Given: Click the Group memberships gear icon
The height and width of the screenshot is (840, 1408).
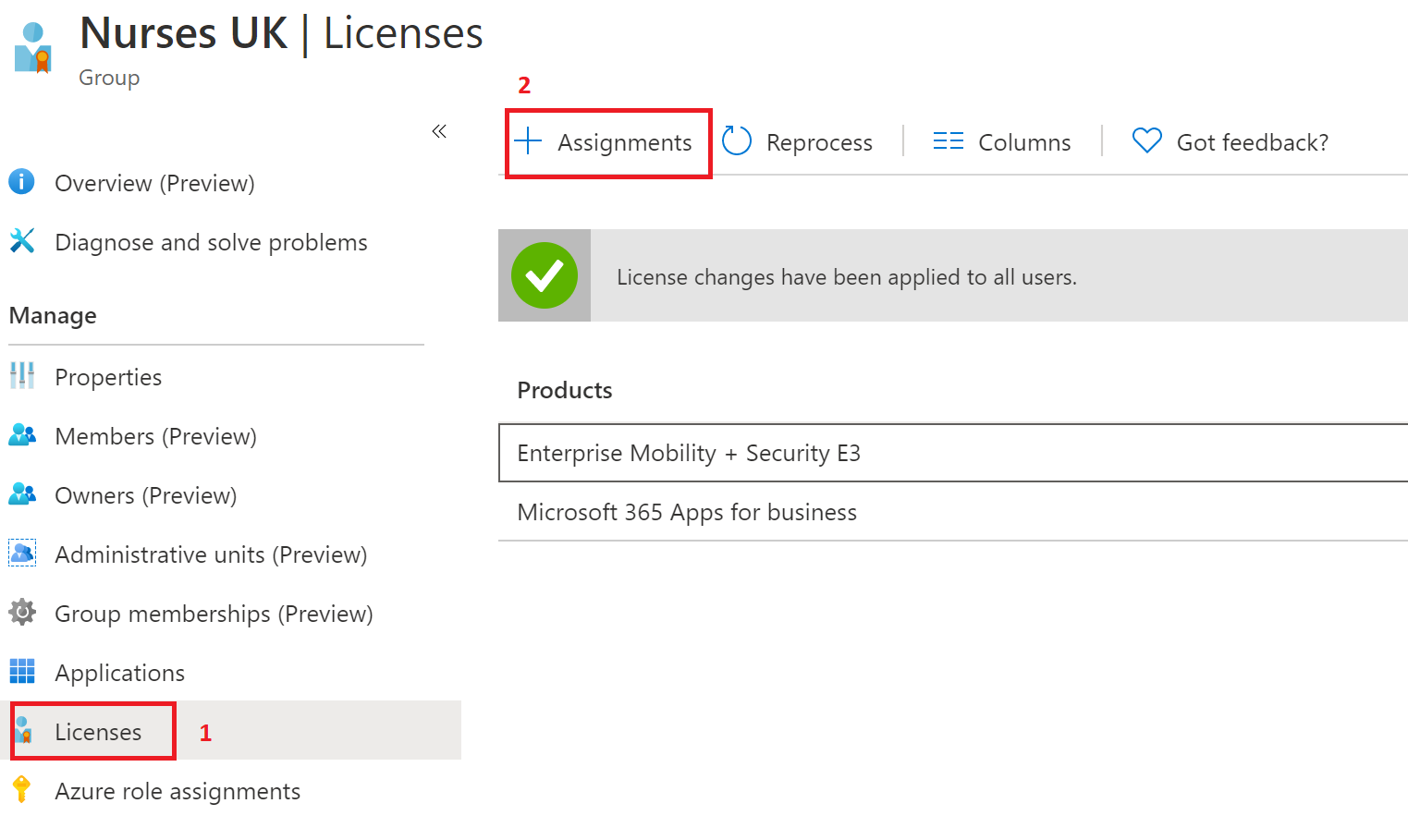Looking at the screenshot, I should (21, 613).
